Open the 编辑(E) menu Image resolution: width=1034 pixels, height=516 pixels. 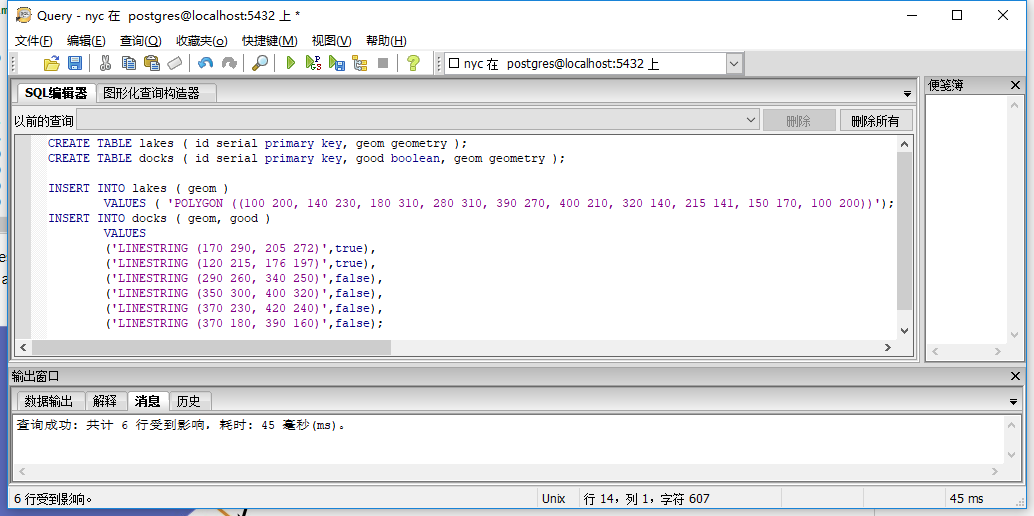(86, 41)
